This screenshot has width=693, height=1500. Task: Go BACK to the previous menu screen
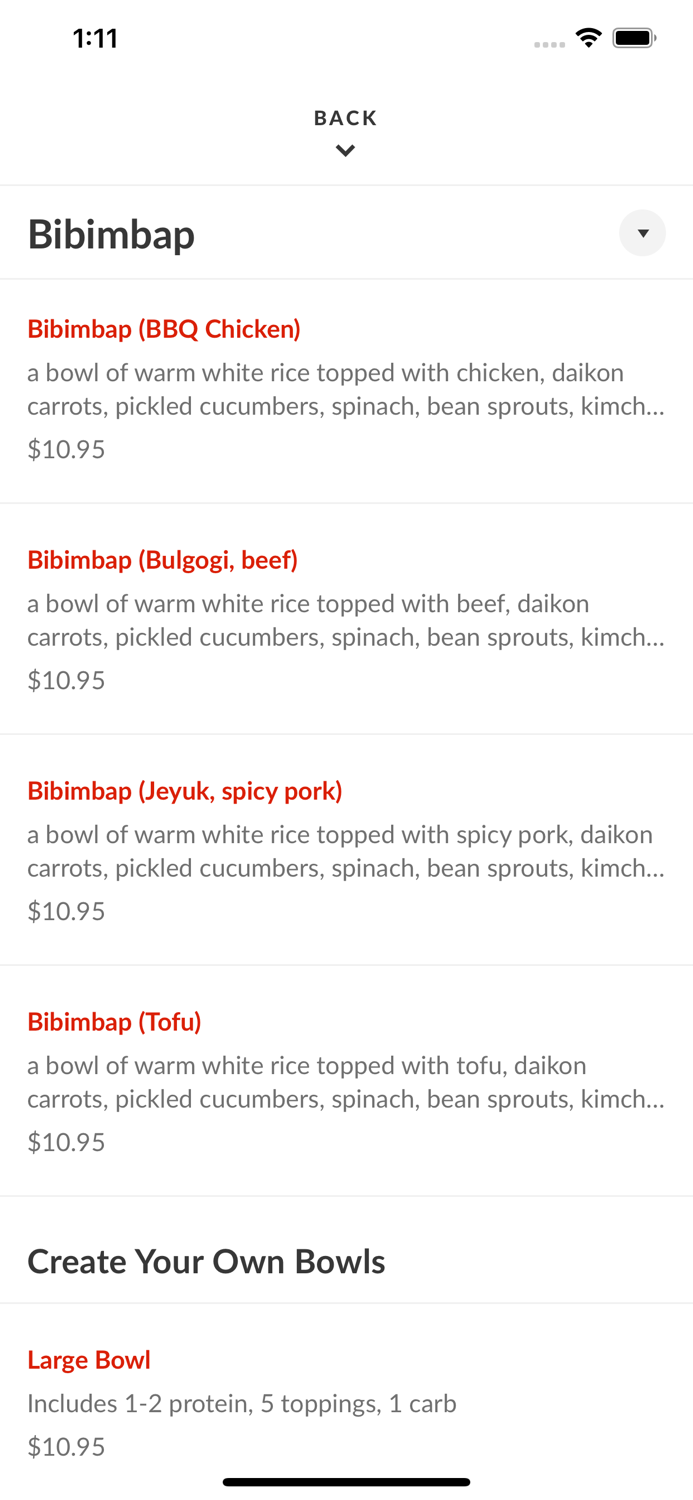(345, 117)
